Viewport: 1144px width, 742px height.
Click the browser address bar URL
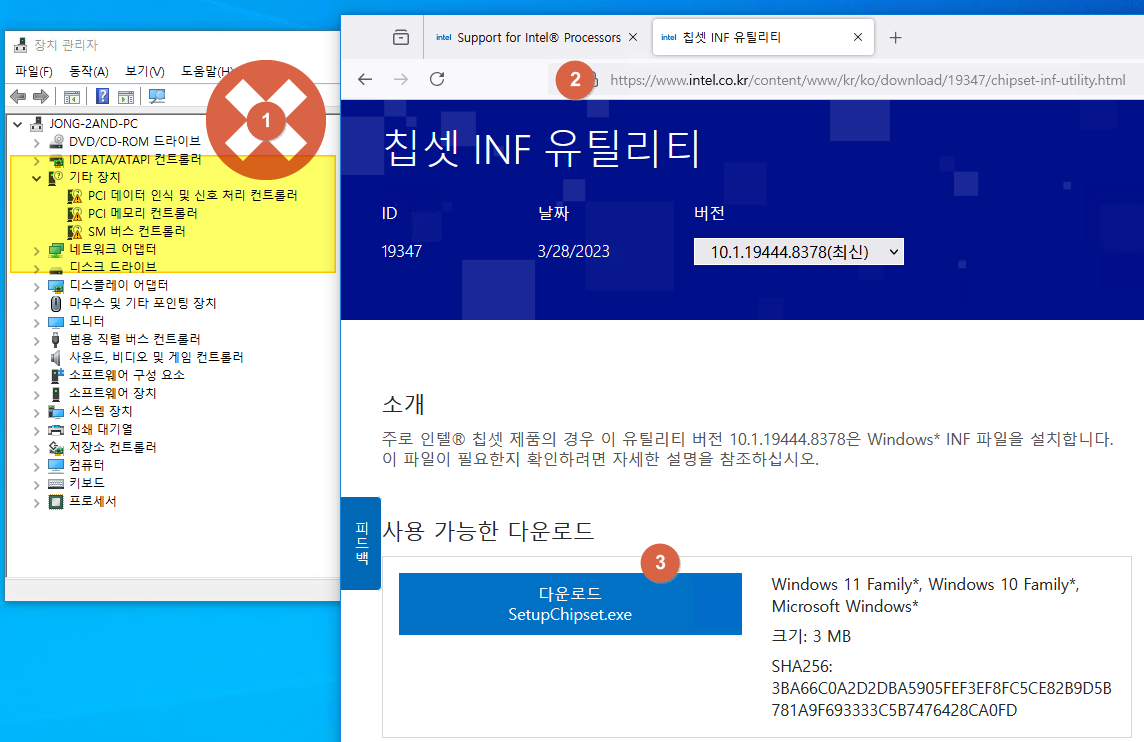(867, 80)
